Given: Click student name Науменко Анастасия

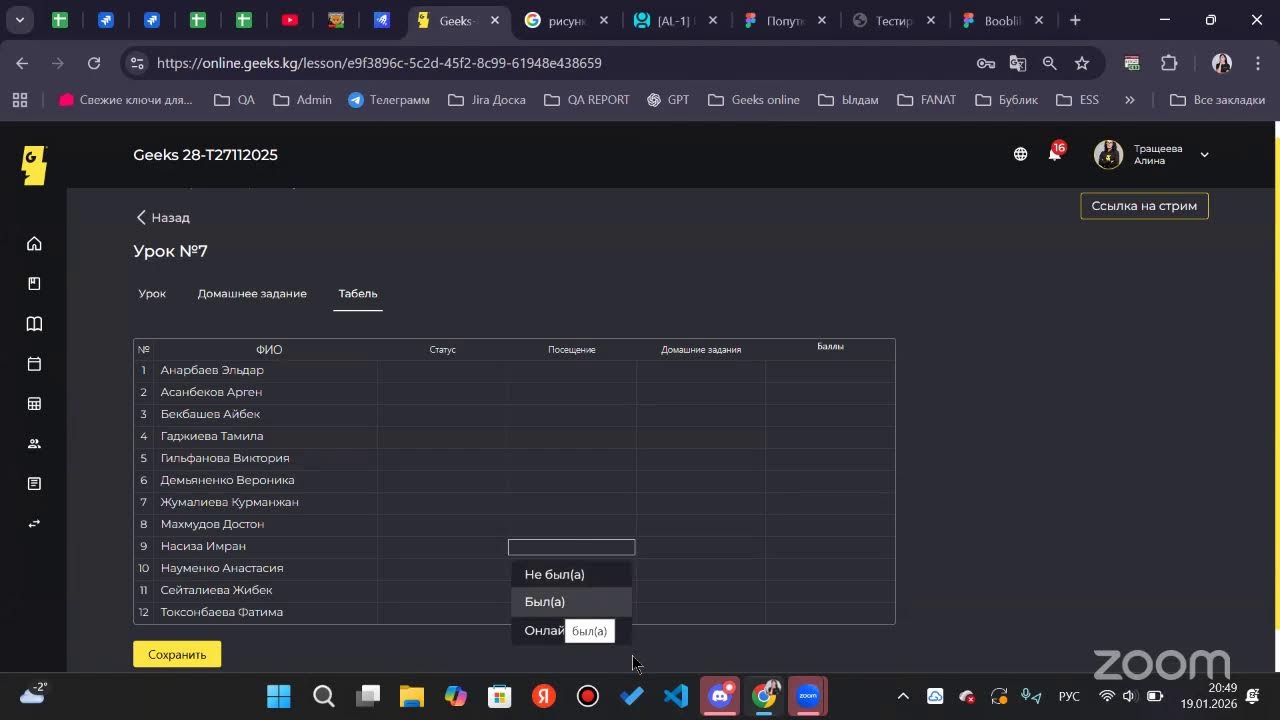Looking at the screenshot, I should (x=222, y=568).
